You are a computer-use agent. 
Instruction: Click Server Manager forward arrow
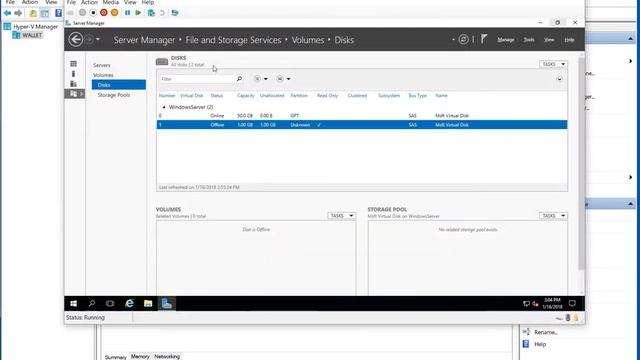(89, 40)
